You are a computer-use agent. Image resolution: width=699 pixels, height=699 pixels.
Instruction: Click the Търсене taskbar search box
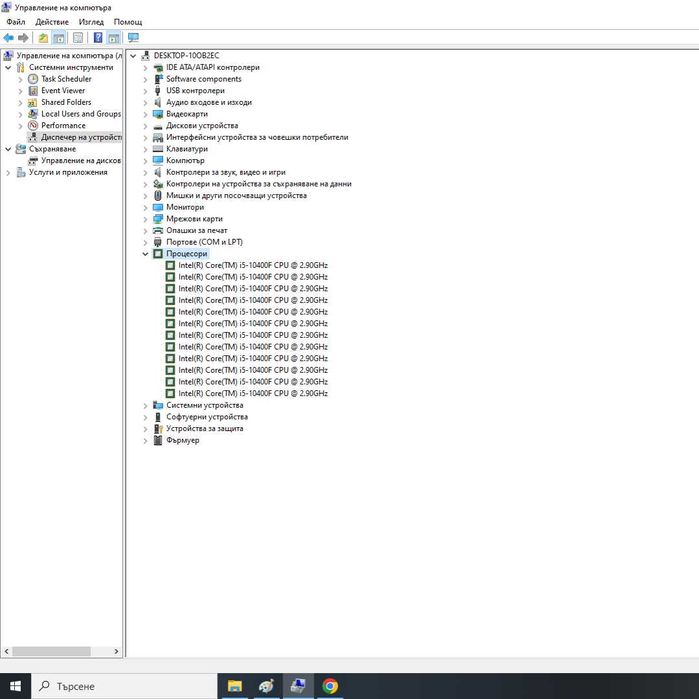pos(124,686)
